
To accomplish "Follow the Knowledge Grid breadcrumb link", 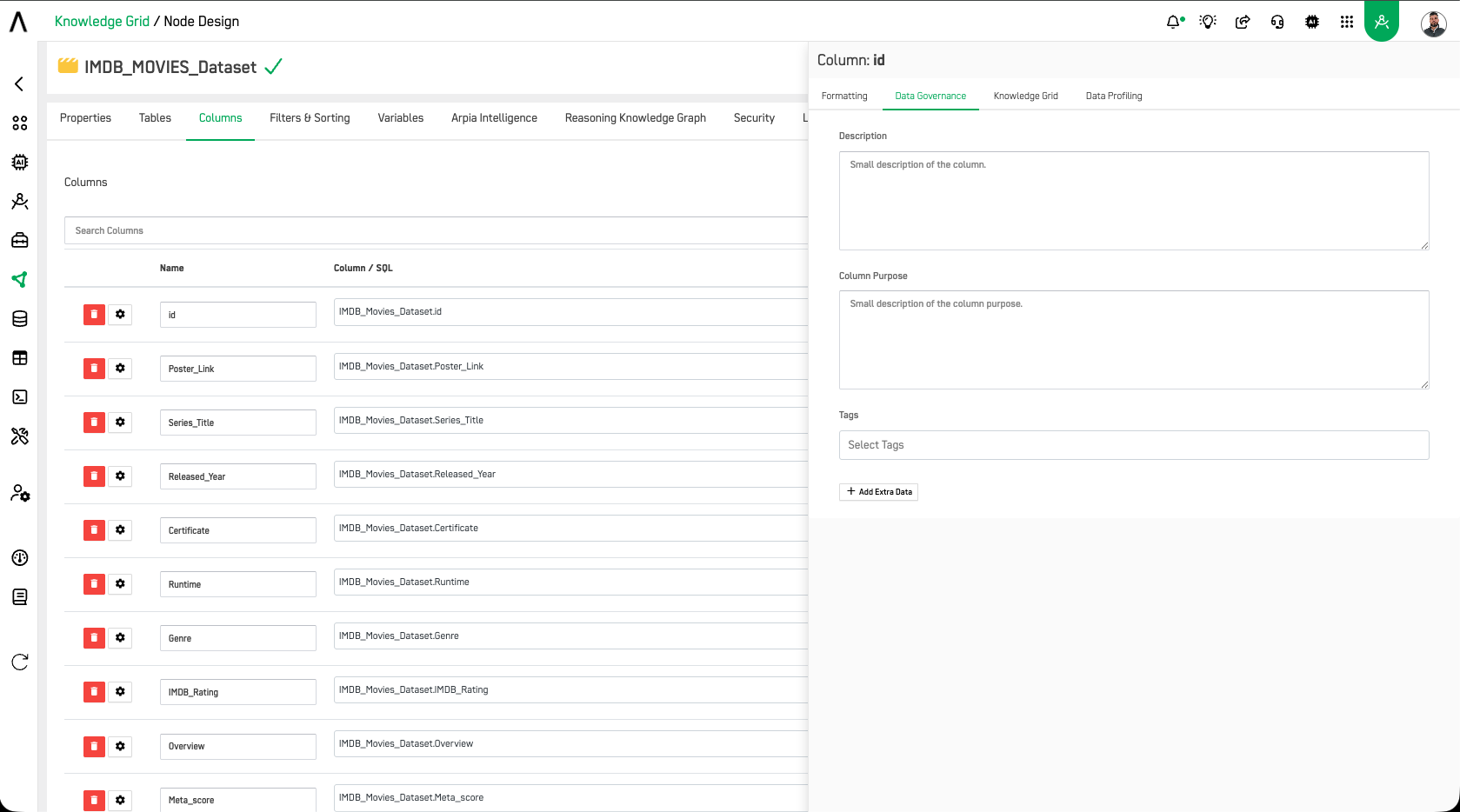I will pyautogui.click(x=102, y=22).
